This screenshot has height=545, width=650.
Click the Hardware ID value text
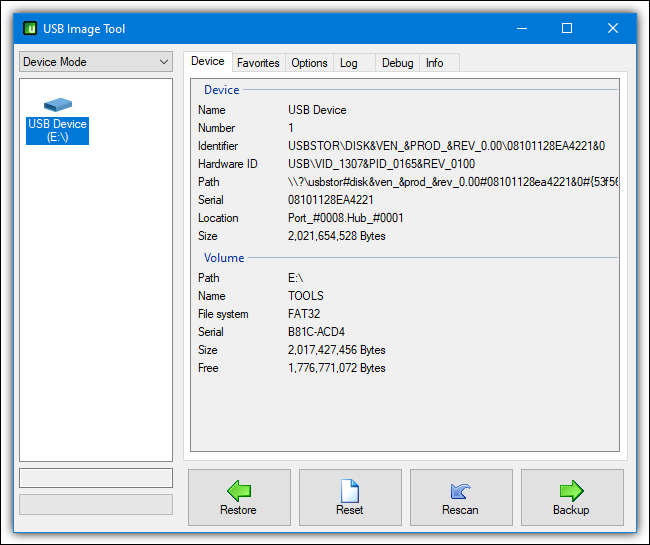381,164
